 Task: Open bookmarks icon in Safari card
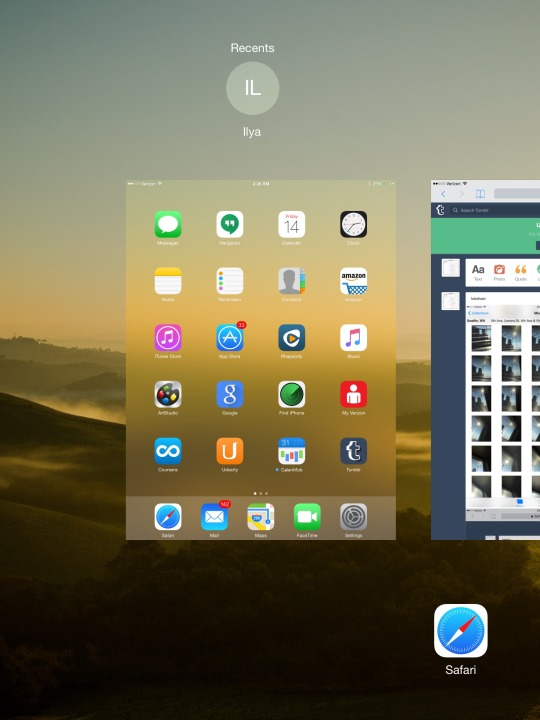click(480, 194)
